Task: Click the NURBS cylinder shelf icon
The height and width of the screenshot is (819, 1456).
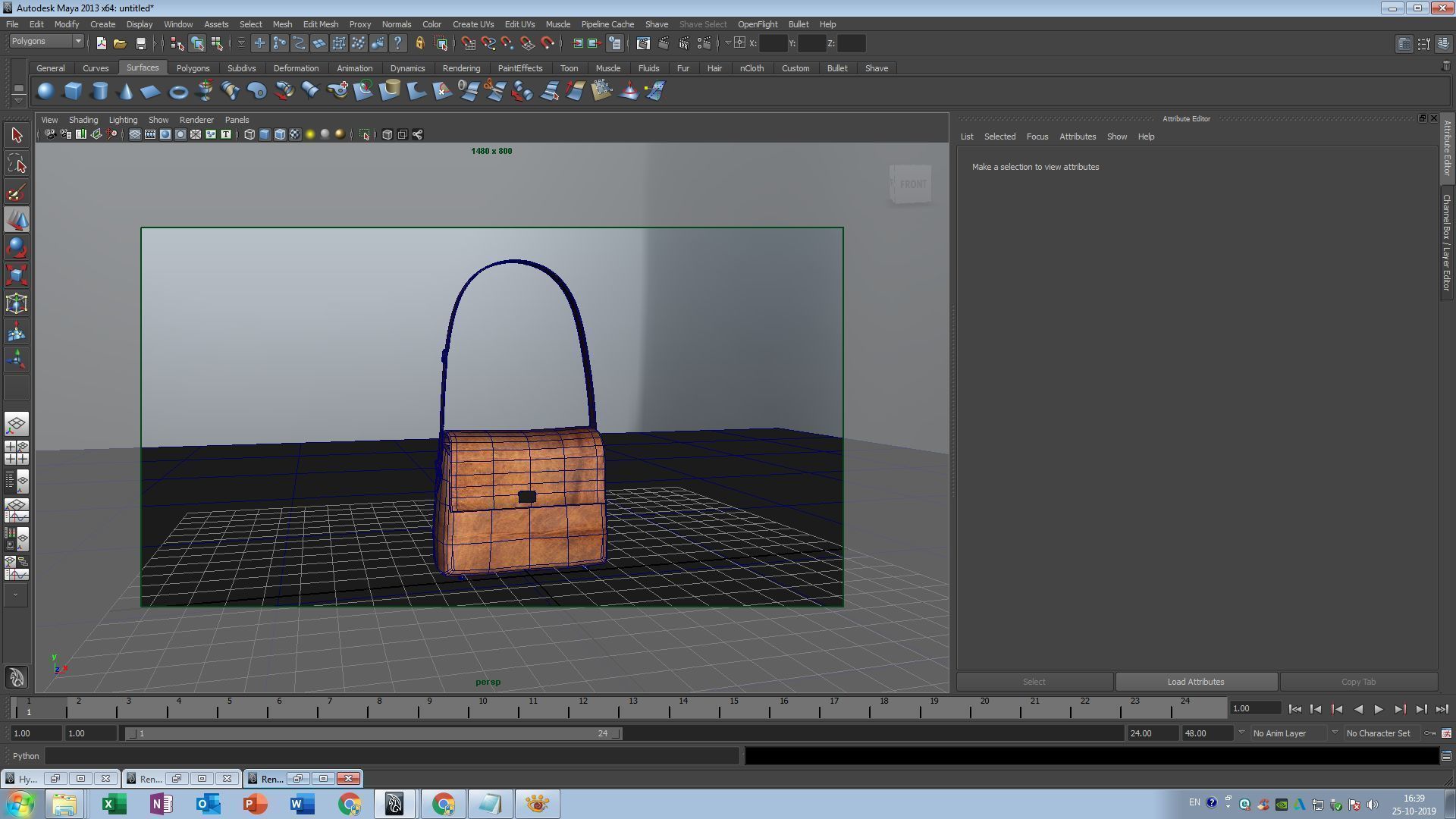Action: point(99,91)
